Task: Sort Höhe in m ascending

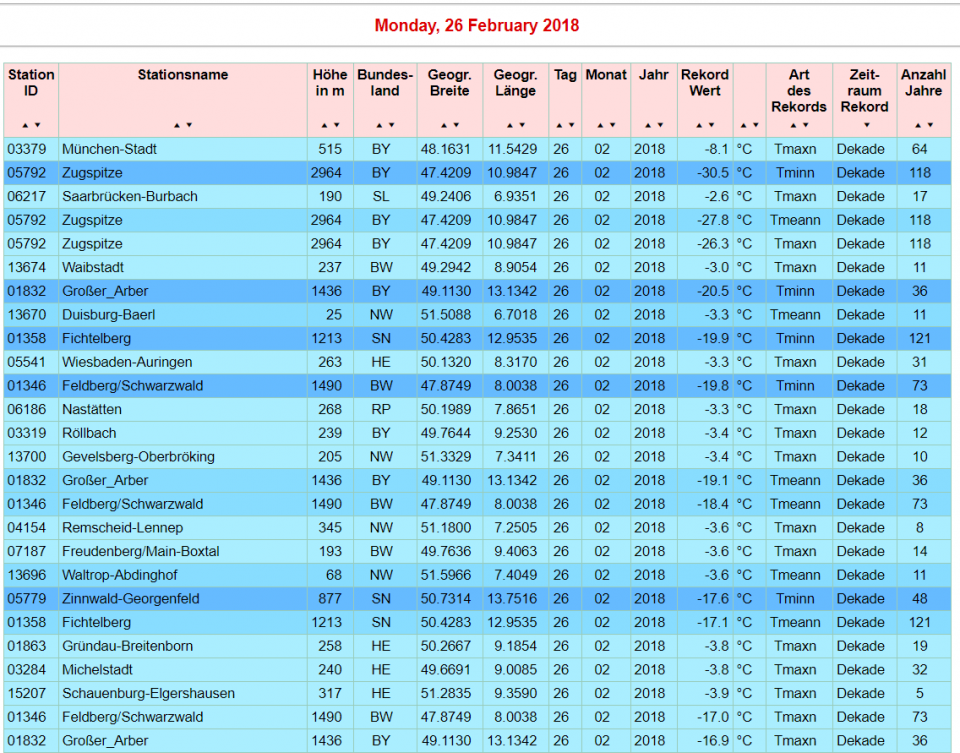Action: [324, 125]
